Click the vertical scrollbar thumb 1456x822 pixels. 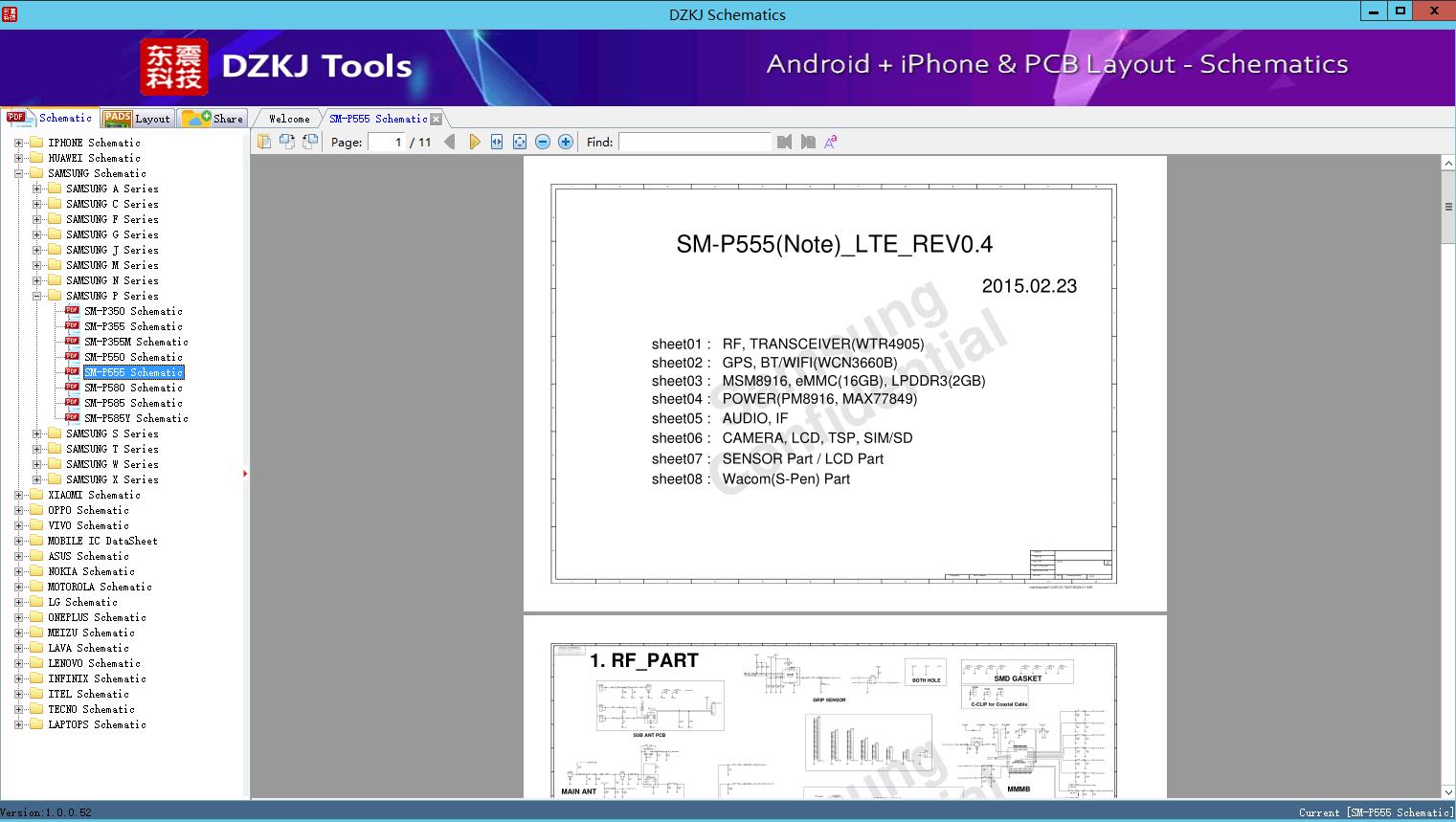pos(1448,207)
